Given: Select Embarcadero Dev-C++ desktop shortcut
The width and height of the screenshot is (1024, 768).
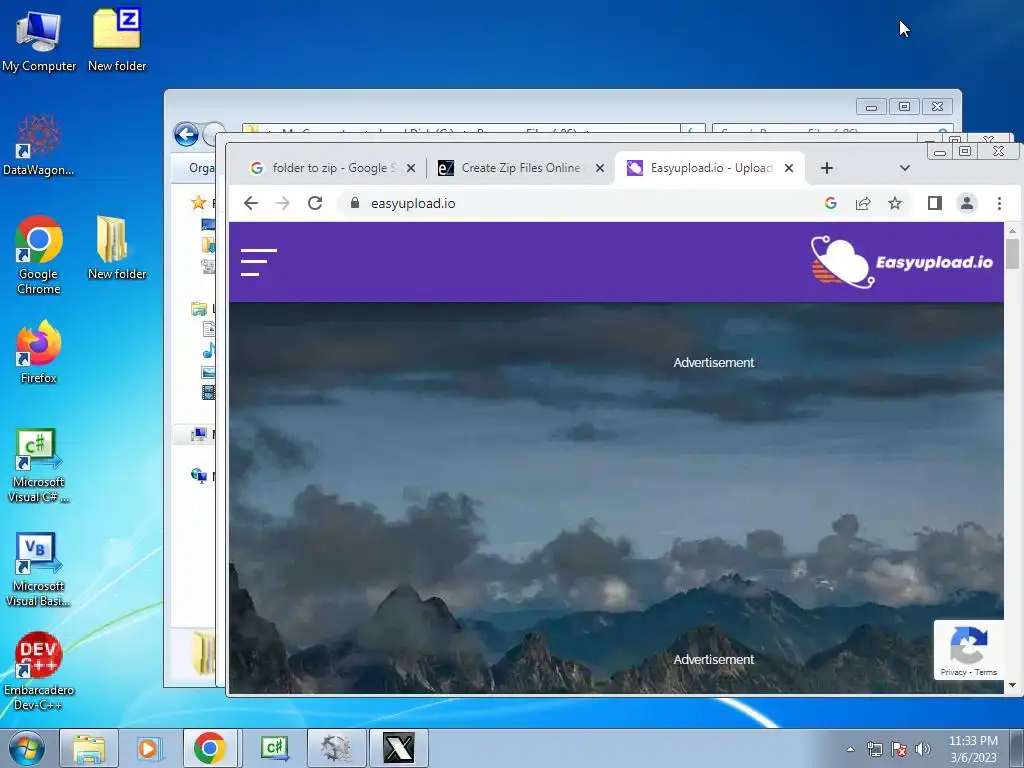Looking at the screenshot, I should 39,671.
